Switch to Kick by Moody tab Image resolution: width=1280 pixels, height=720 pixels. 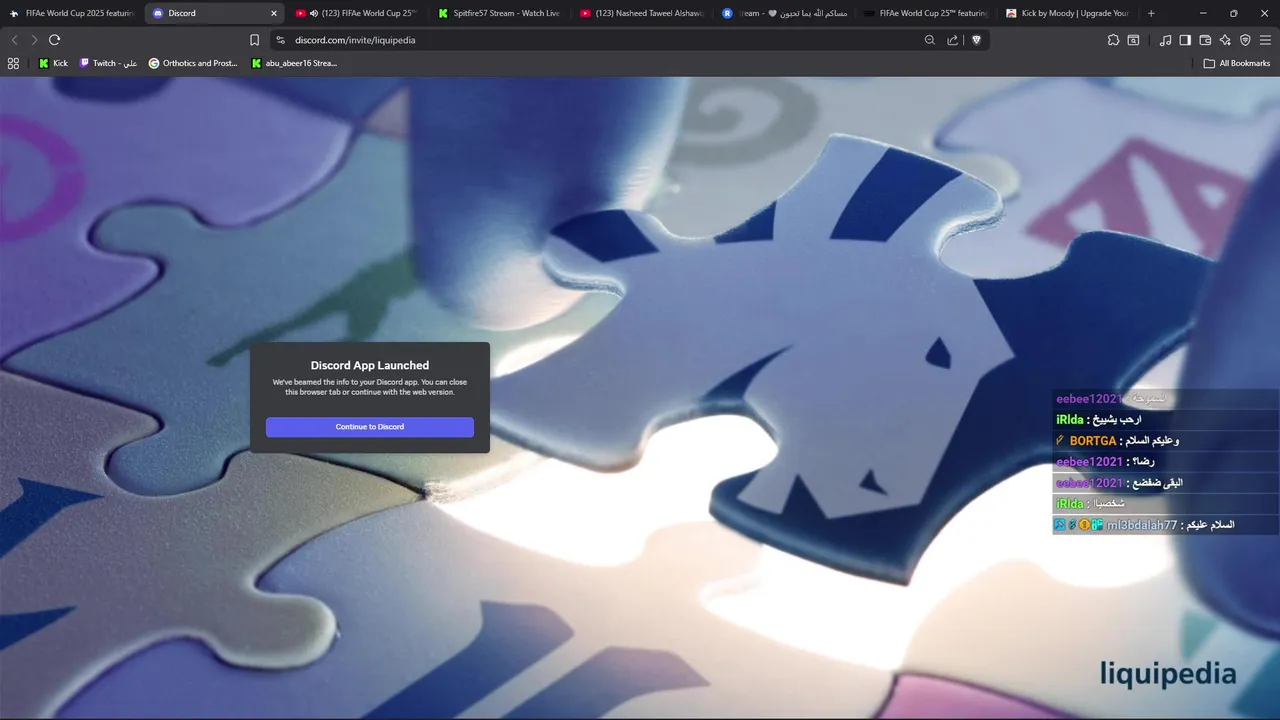(1067, 13)
